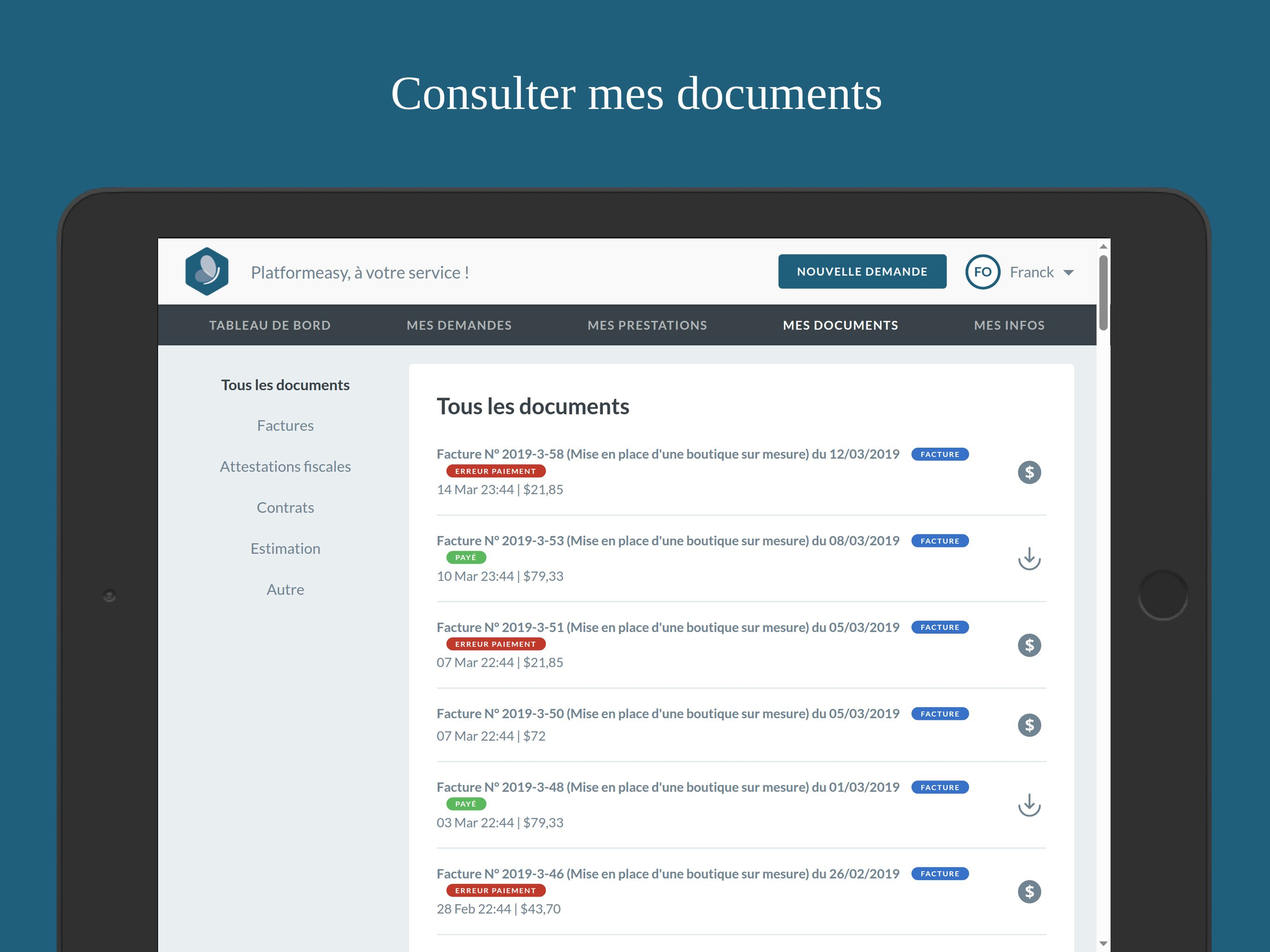Pay invoice 2019-3-51 via dollar icon
This screenshot has width=1270, height=952.
tap(1029, 645)
